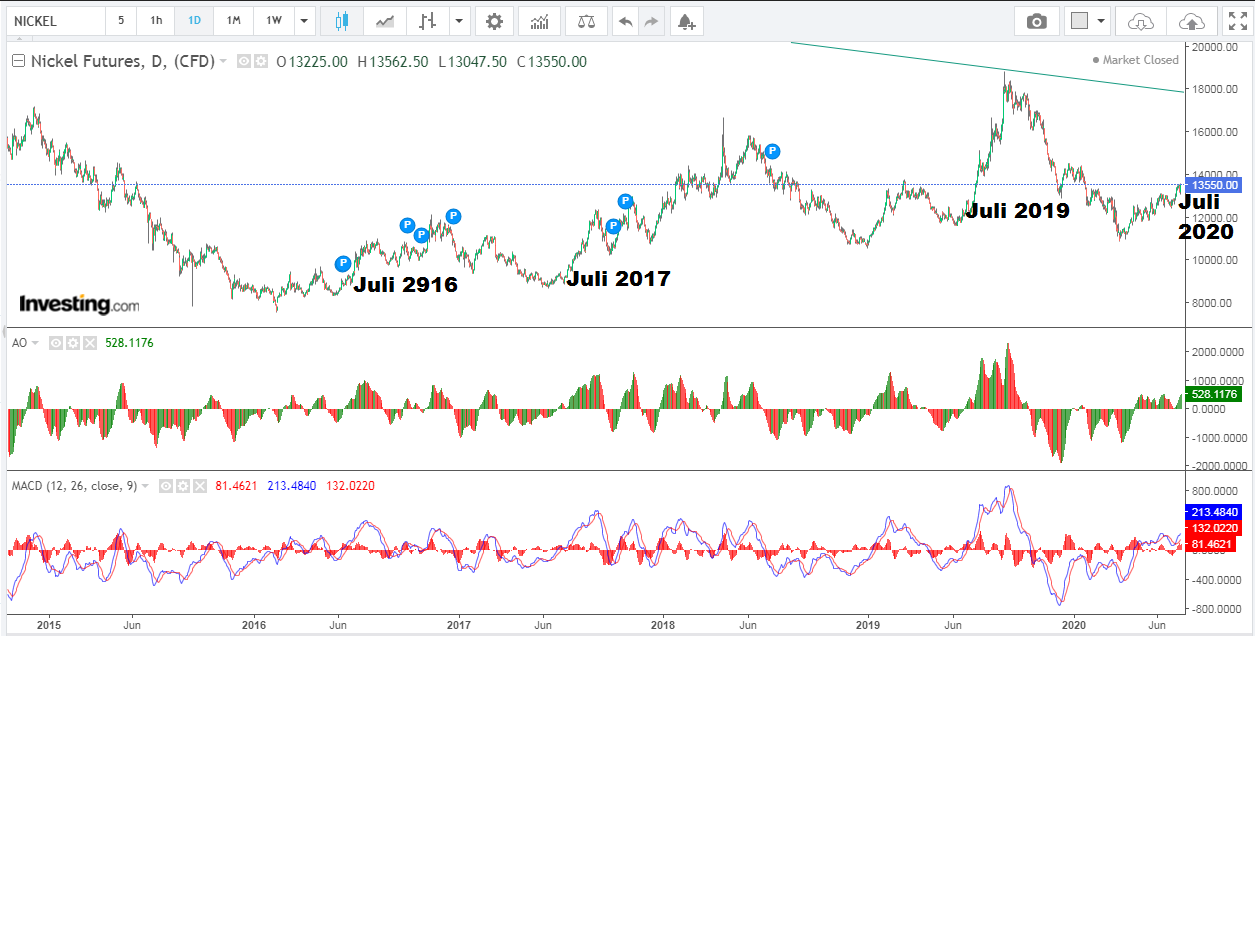Click the Compare scales icon
This screenshot has width=1255, height=939.
(585, 21)
